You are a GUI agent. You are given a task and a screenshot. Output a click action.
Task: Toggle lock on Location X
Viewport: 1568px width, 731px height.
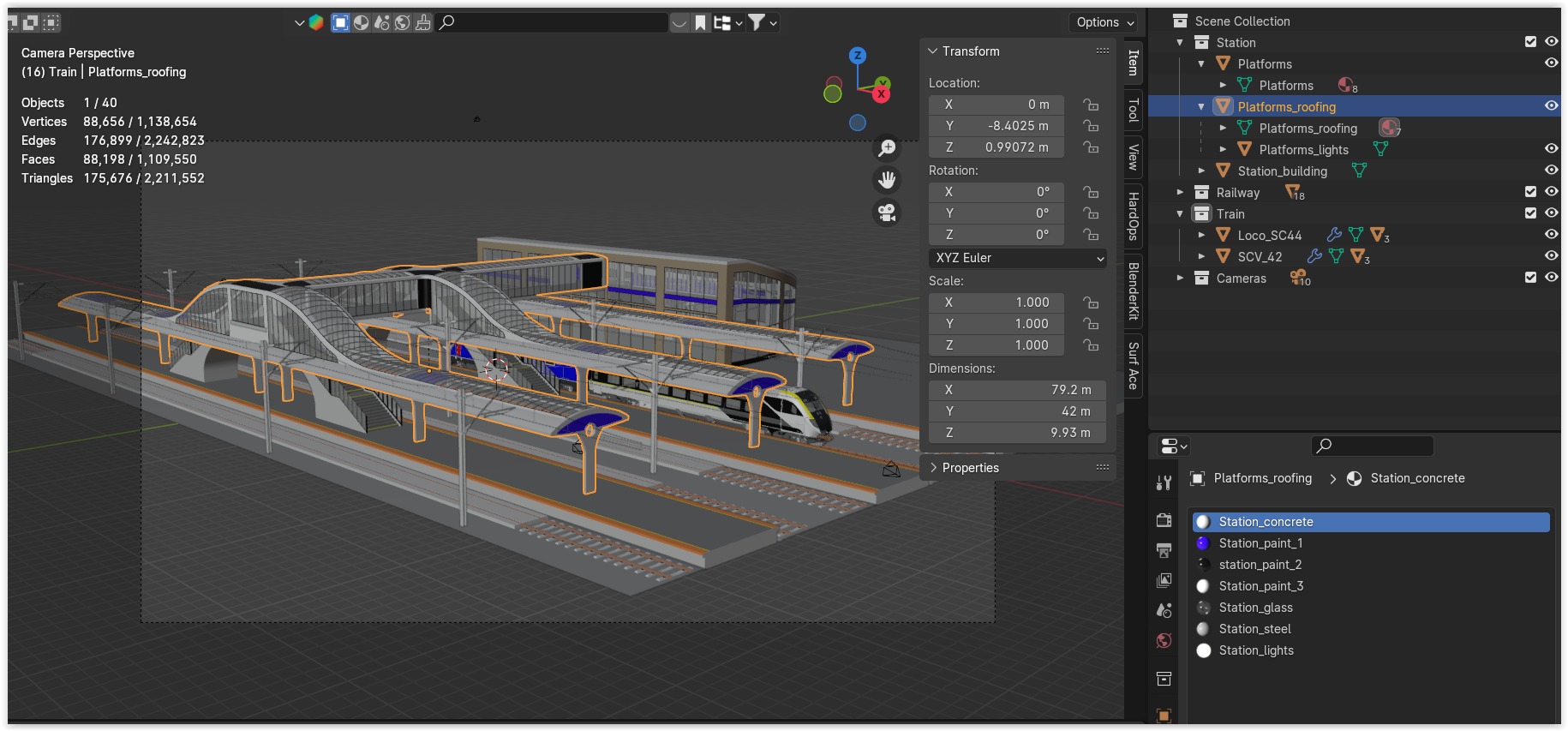coord(1091,105)
